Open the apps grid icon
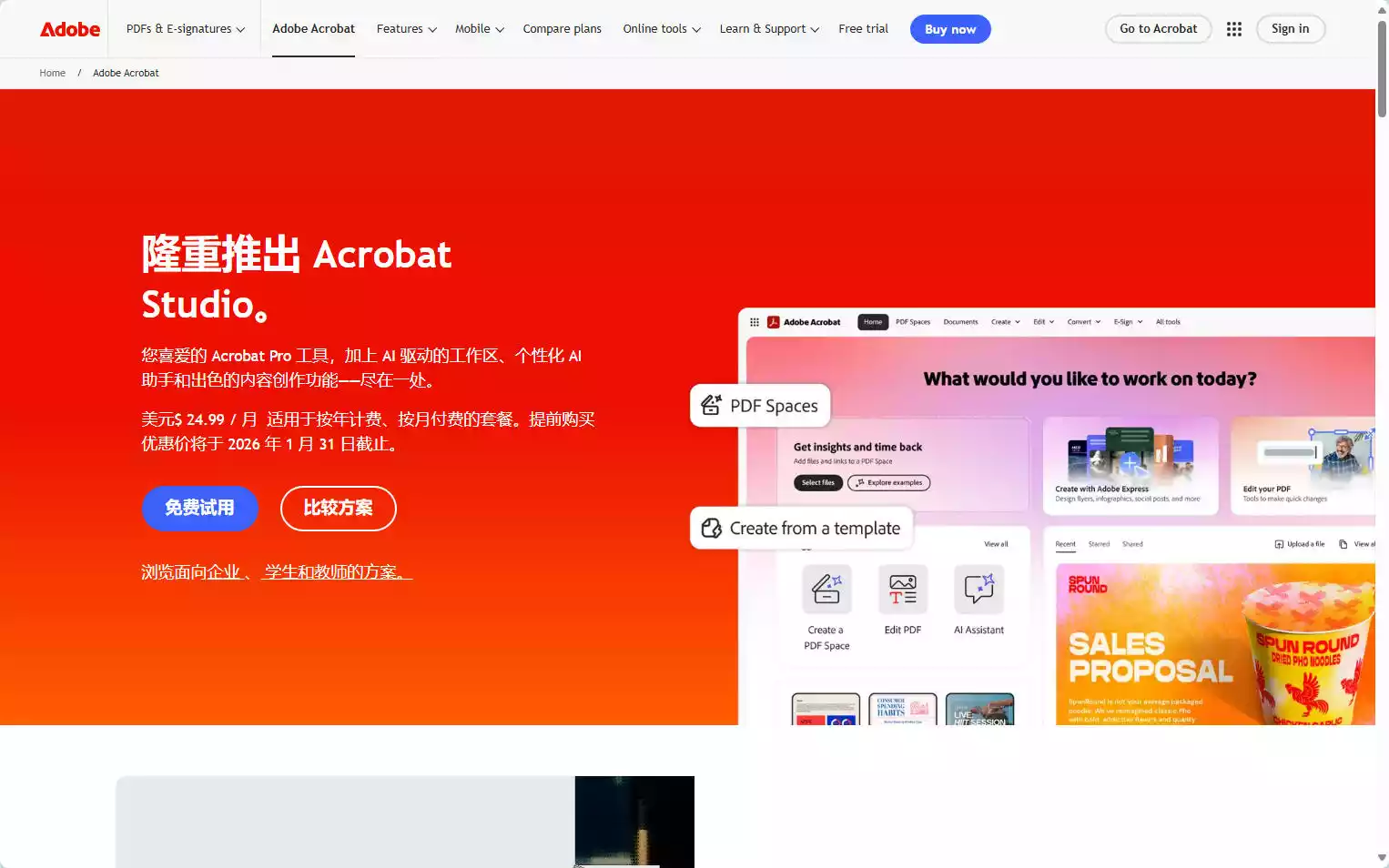 pyautogui.click(x=1234, y=29)
